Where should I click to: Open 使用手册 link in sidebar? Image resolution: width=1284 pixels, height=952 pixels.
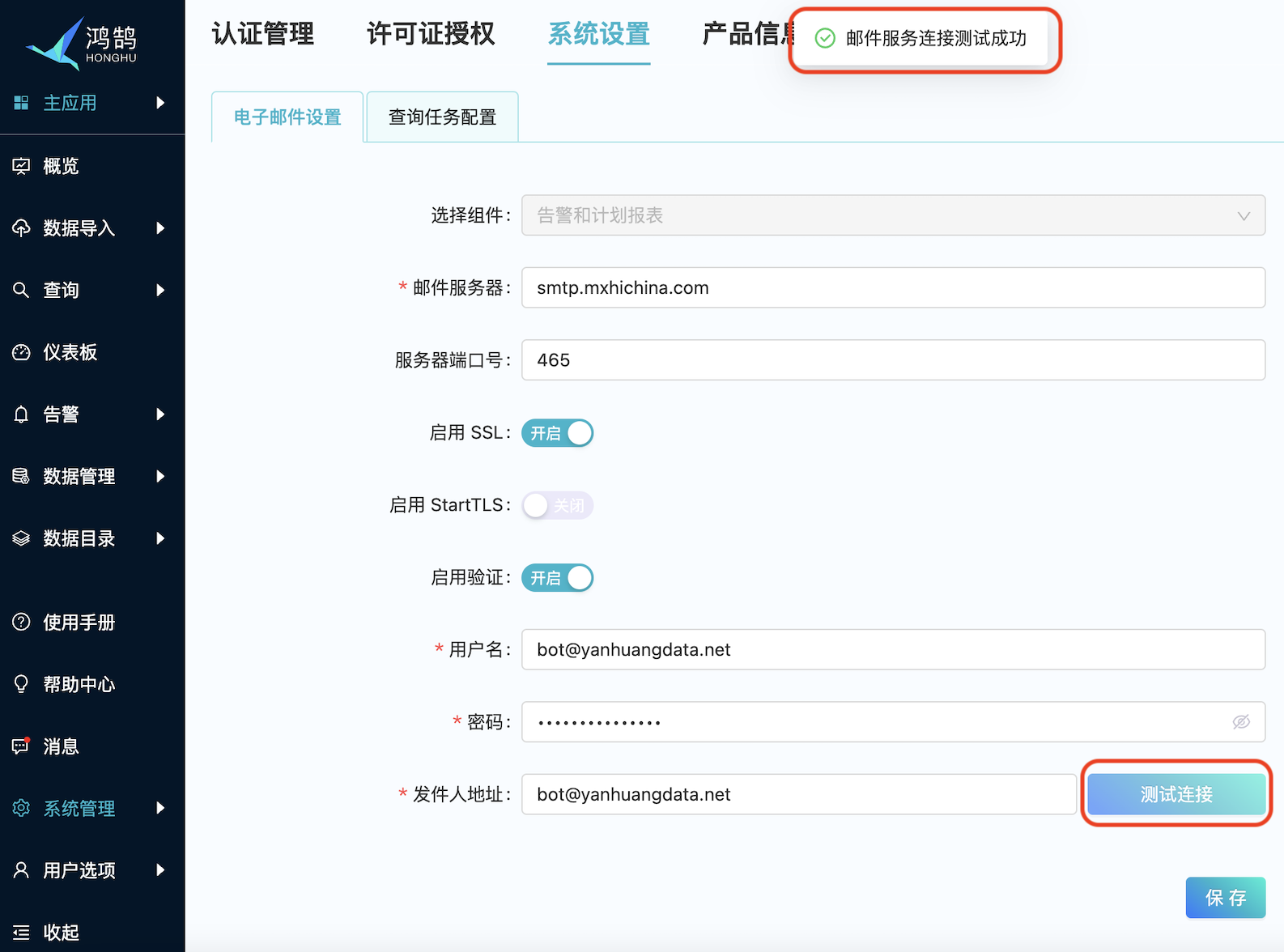tap(79, 622)
